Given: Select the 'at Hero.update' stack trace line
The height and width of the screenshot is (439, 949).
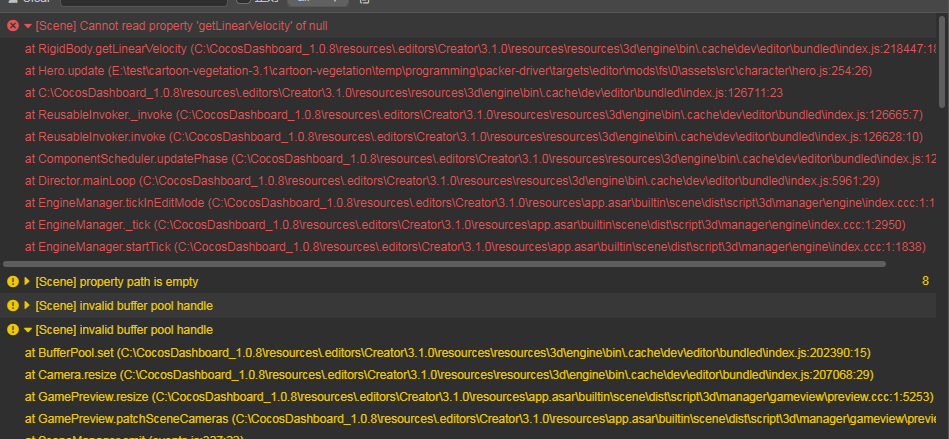Looking at the screenshot, I should pyautogui.click(x=448, y=71).
